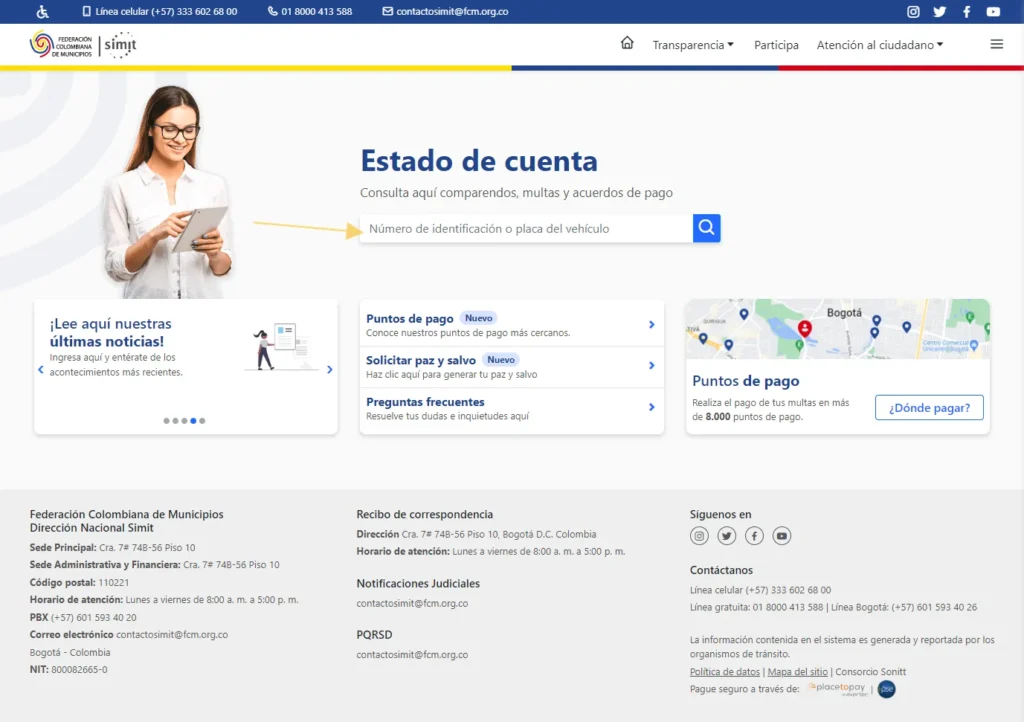Open the Política de datos link
The height and width of the screenshot is (722, 1024).
[x=725, y=672]
